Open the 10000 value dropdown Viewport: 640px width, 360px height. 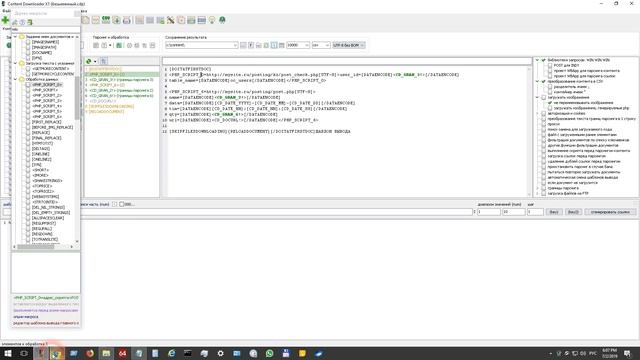(307, 45)
